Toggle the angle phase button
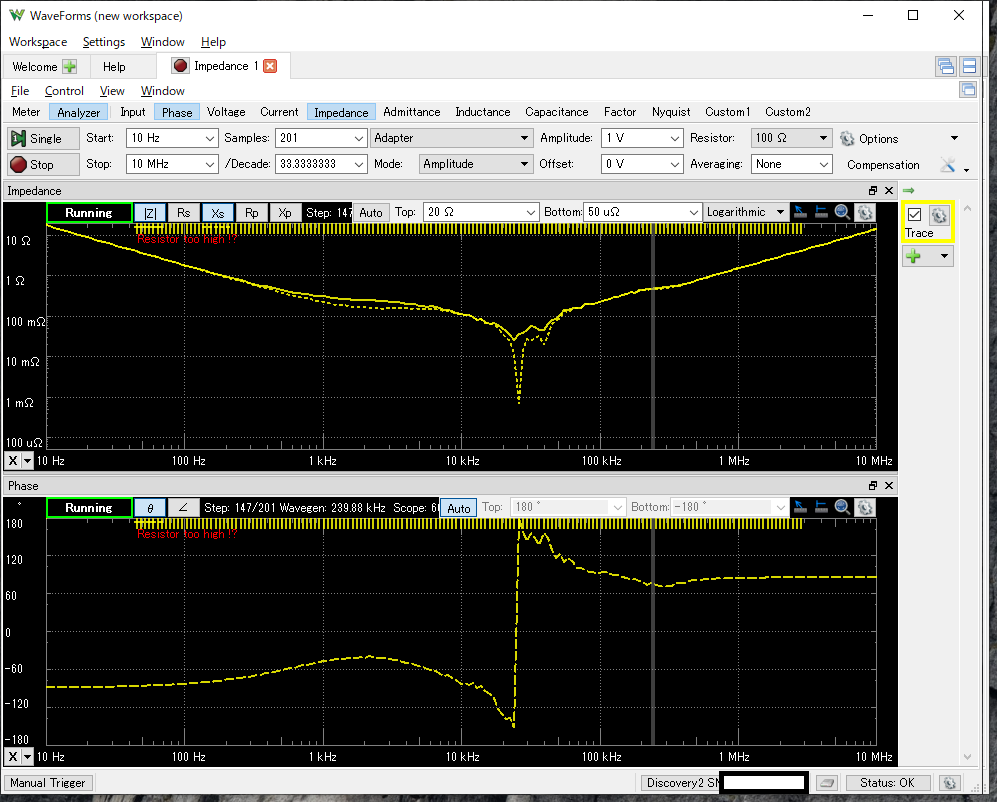Image resolution: width=997 pixels, height=802 pixels. [x=183, y=508]
